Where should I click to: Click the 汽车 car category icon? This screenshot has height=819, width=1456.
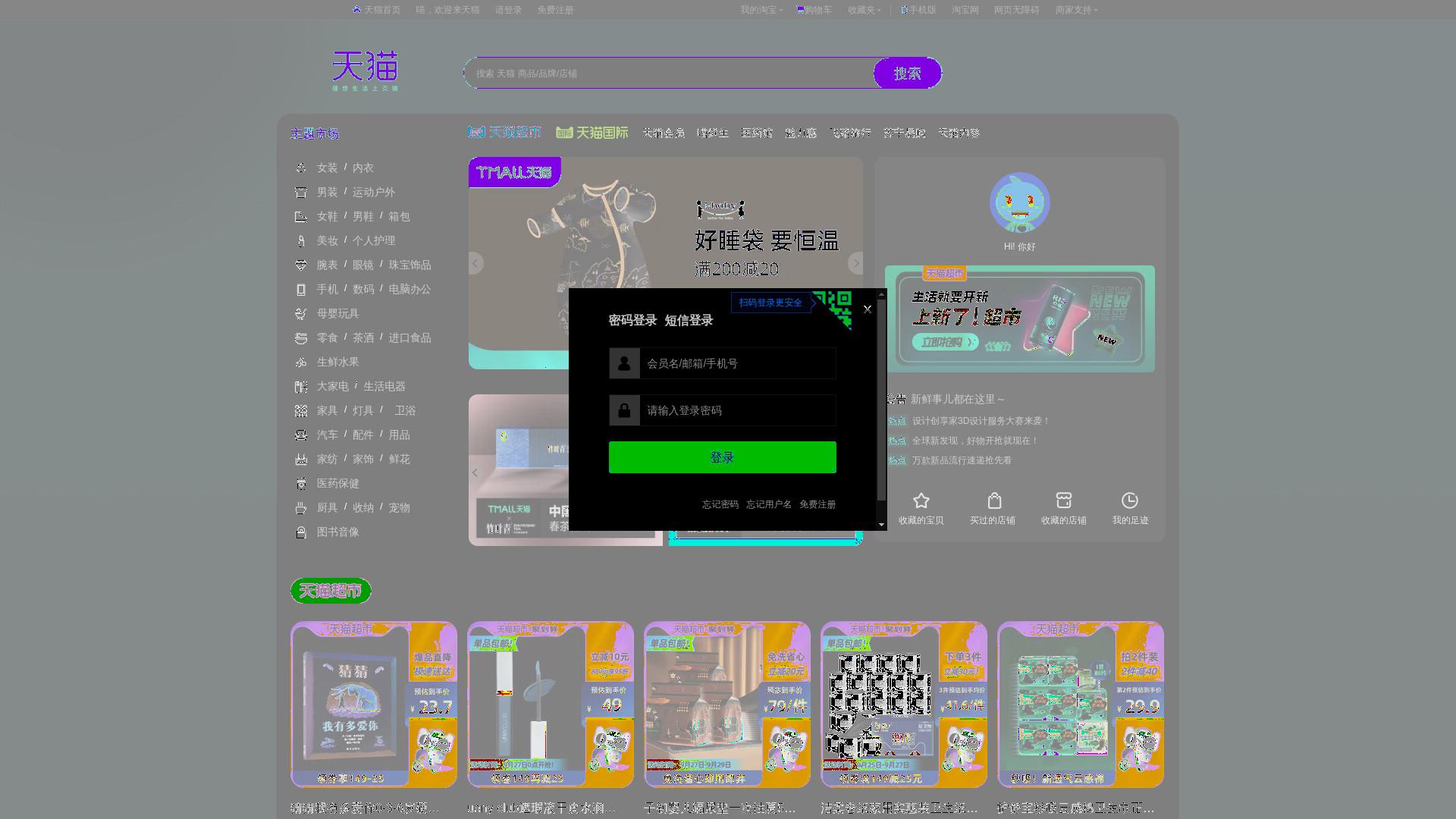[x=301, y=435]
